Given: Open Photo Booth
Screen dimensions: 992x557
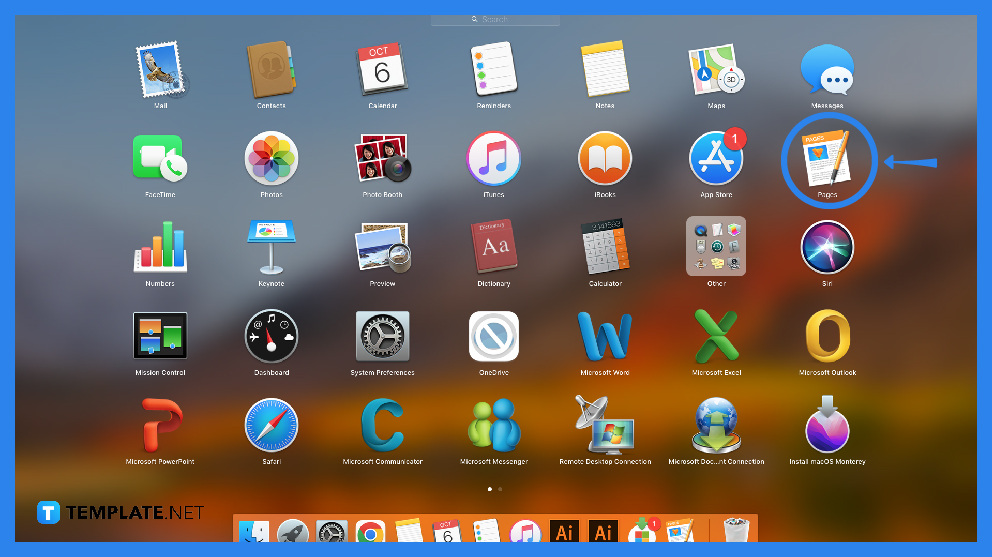Looking at the screenshot, I should tap(382, 158).
